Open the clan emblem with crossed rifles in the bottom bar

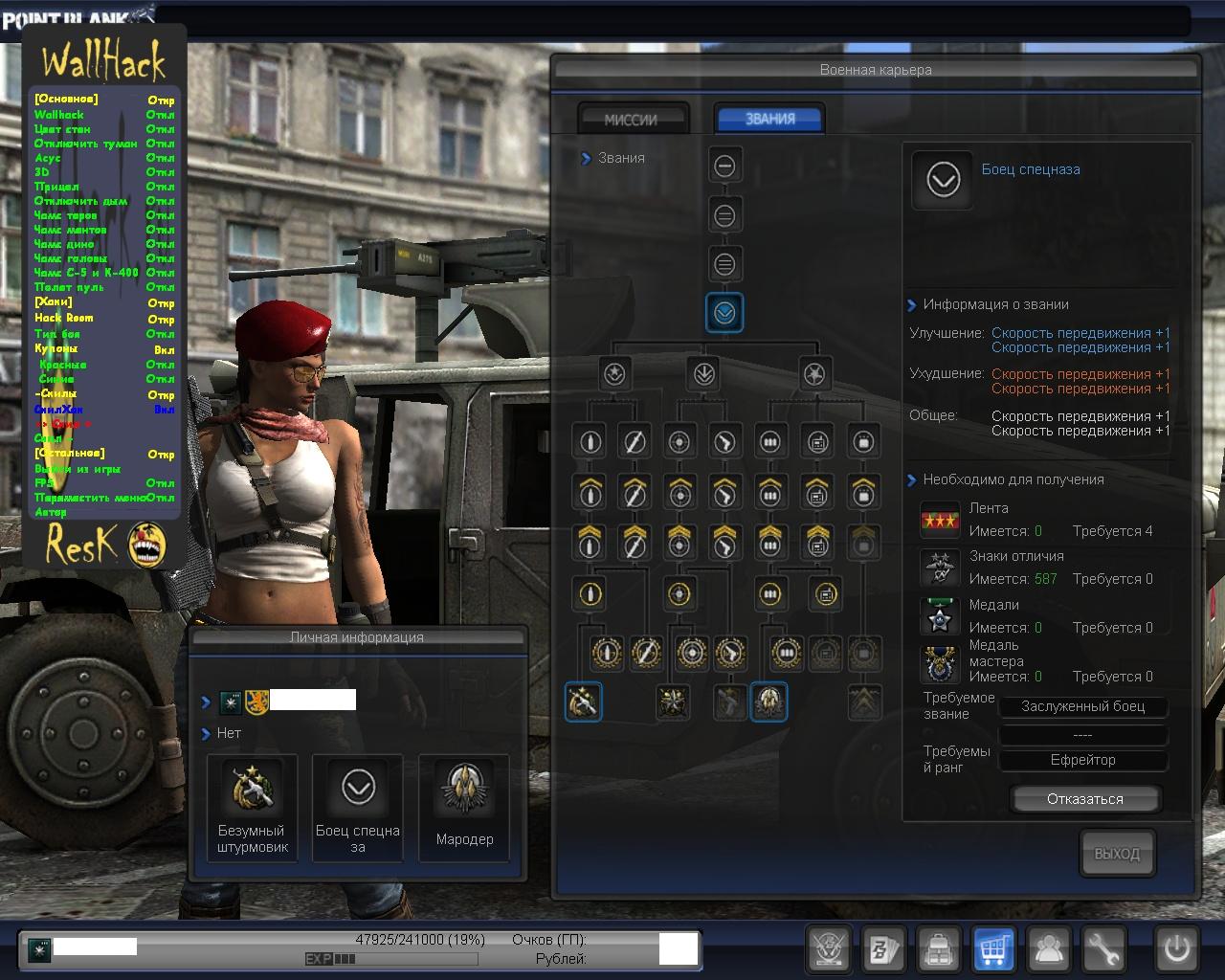[x=829, y=948]
